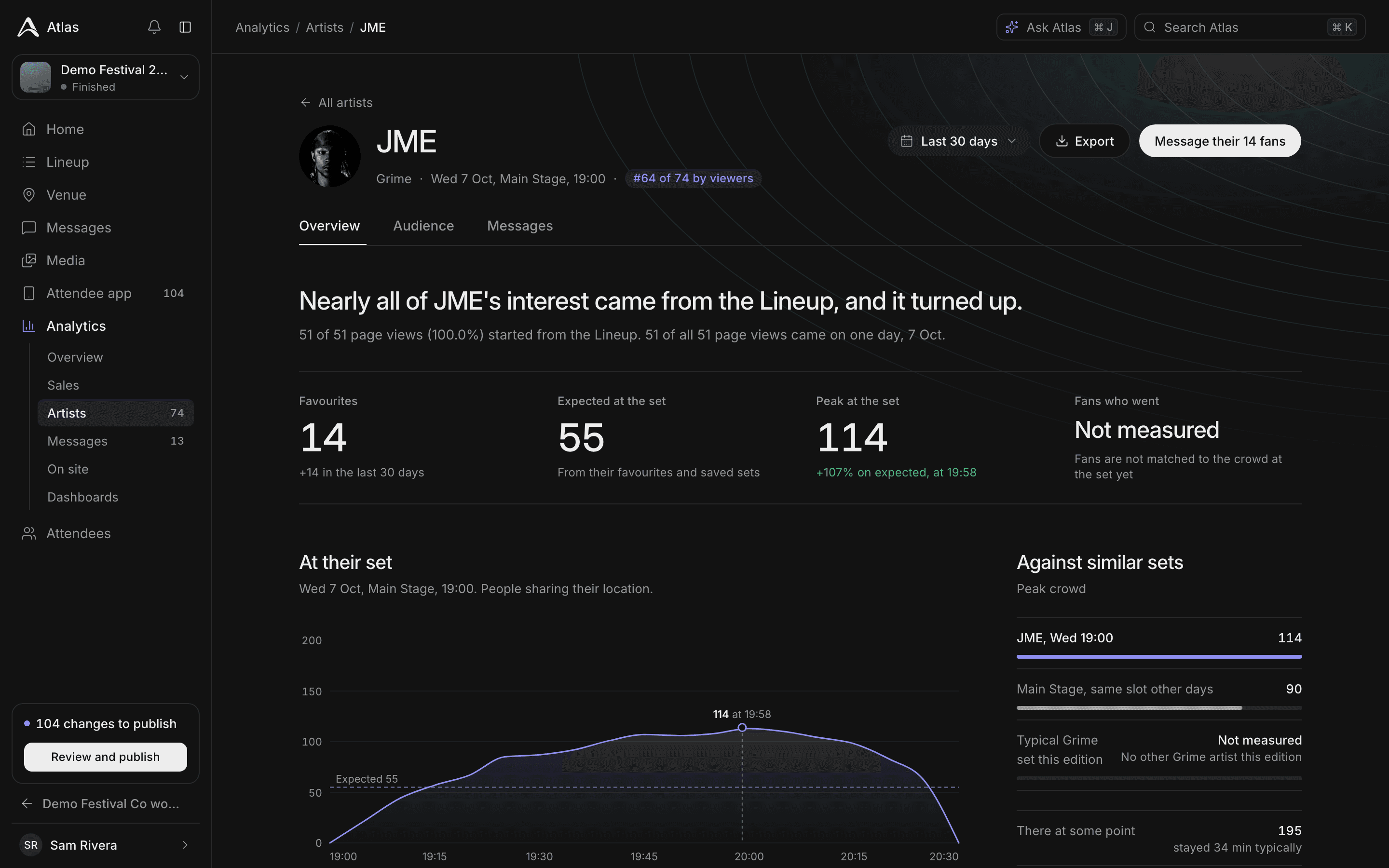Go to Analytics breadcrumb link
Viewport: 1389px width, 868px height.
click(262, 27)
